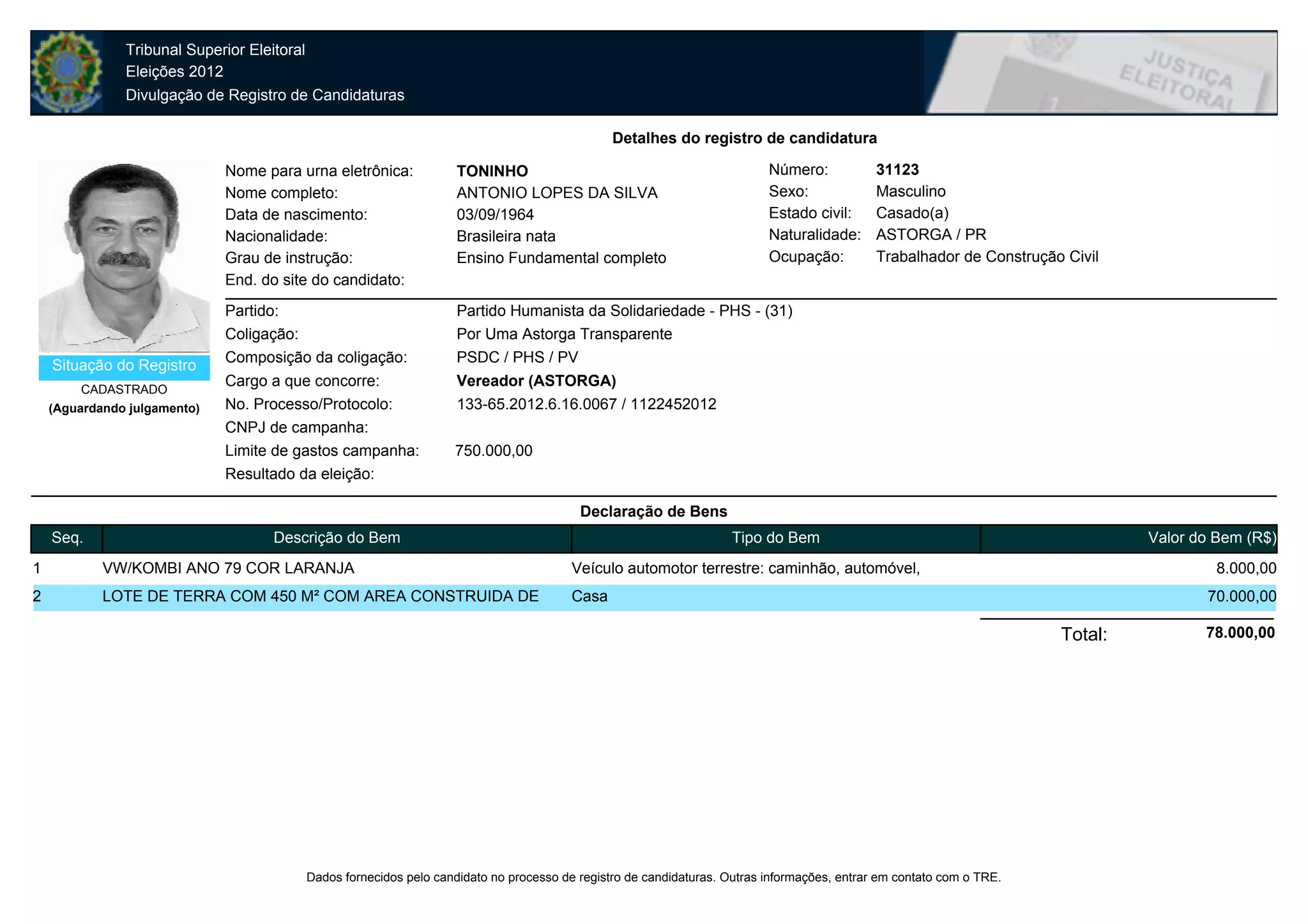Image resolution: width=1308 pixels, height=924 pixels.
Task: Click the total value 78.000,00
Action: point(1240,633)
